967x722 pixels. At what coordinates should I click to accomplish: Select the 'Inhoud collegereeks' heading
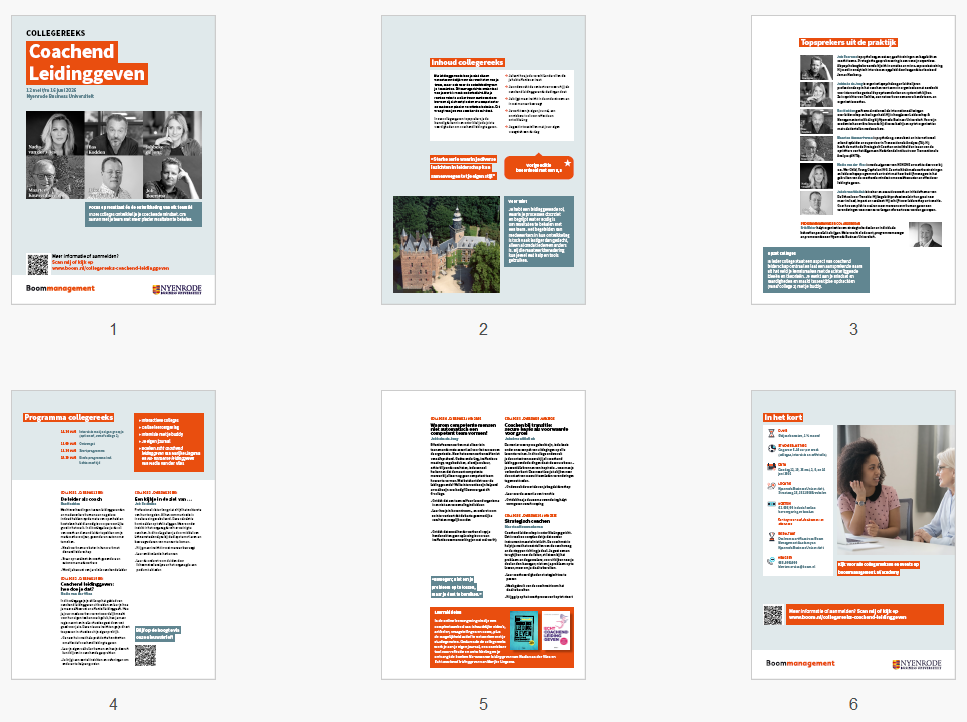pyautogui.click(x=462, y=62)
